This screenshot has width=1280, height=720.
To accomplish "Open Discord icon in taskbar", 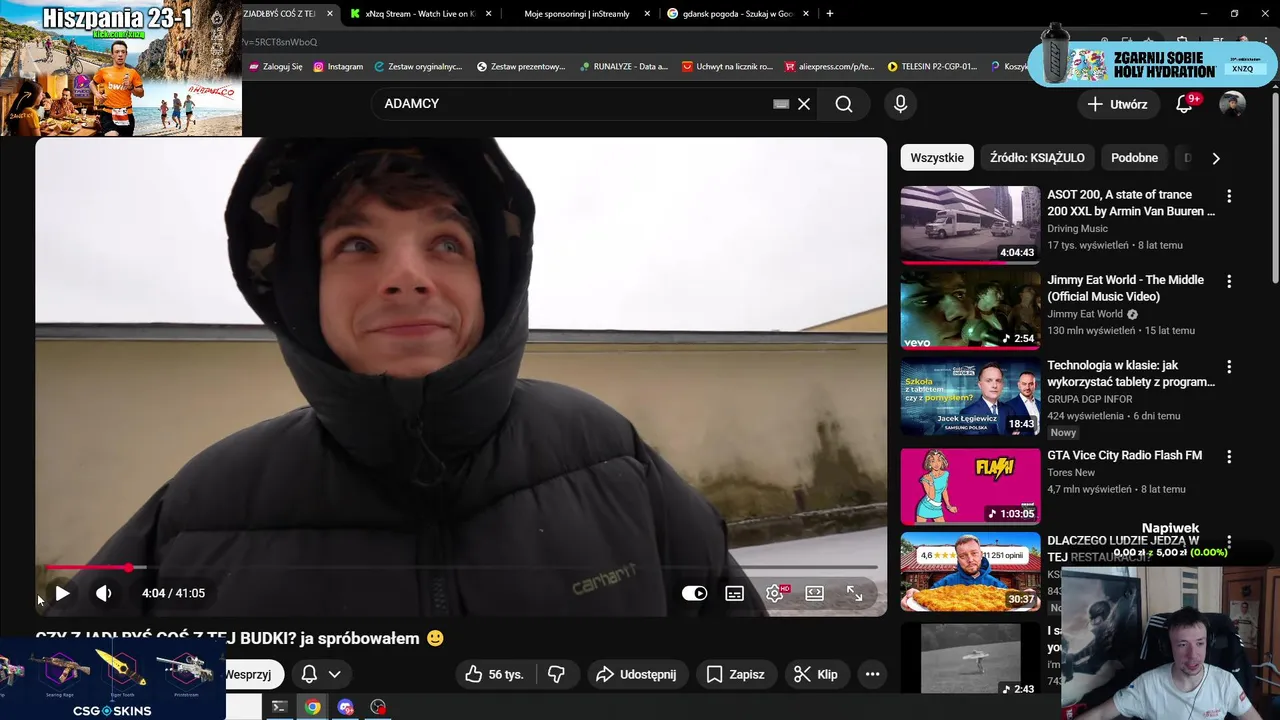I will tap(346, 707).
